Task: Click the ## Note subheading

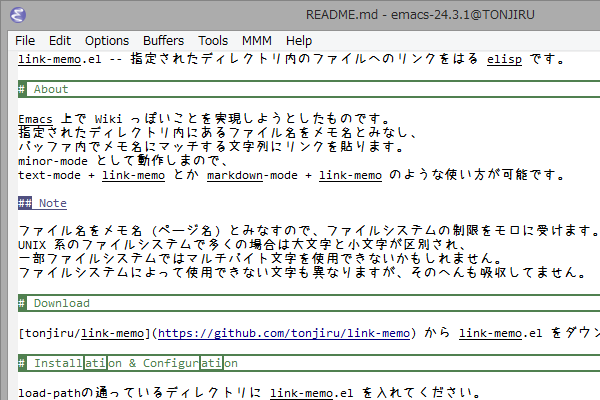Action: point(42,203)
